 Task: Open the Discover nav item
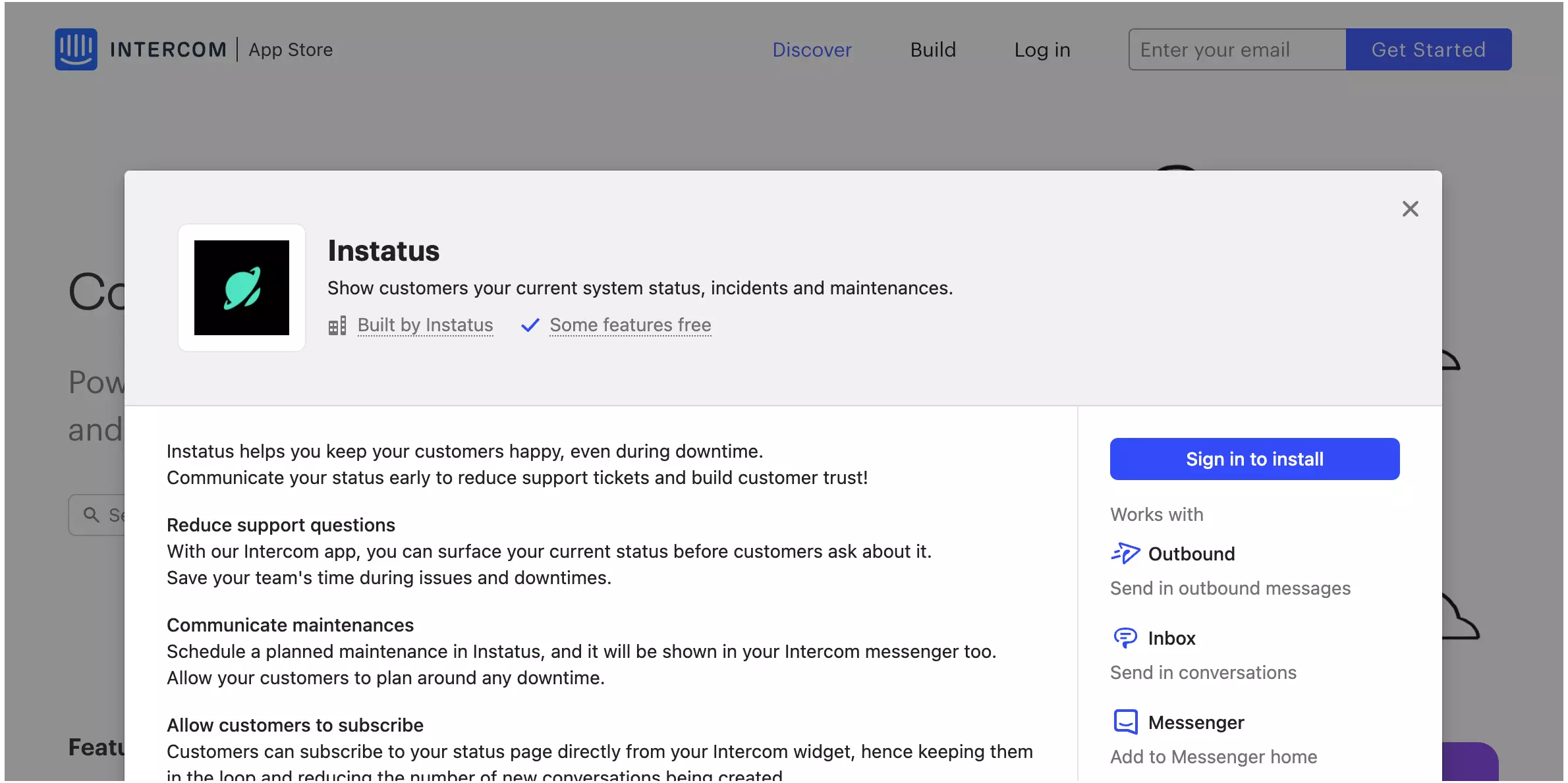[812, 50]
